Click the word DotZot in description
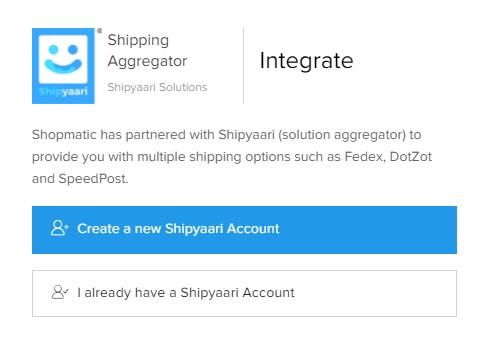 pos(411,156)
